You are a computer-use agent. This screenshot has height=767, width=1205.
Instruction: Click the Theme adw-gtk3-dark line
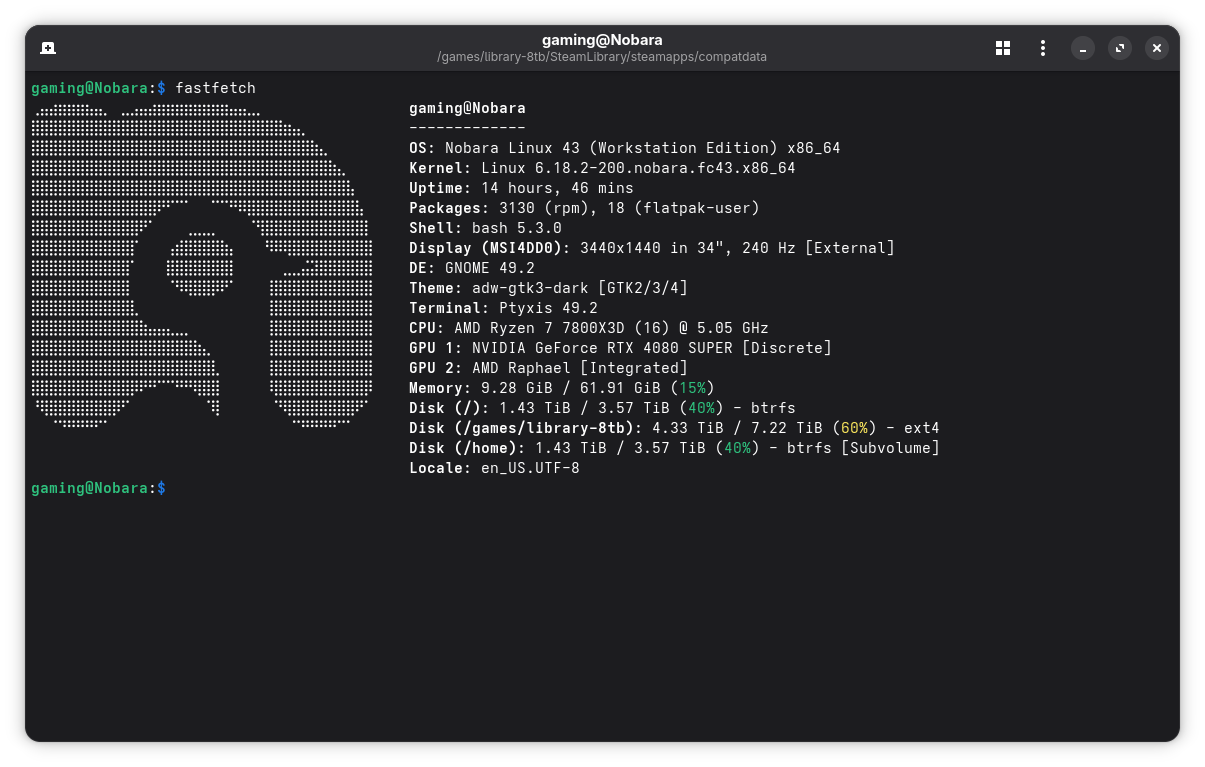pos(548,288)
